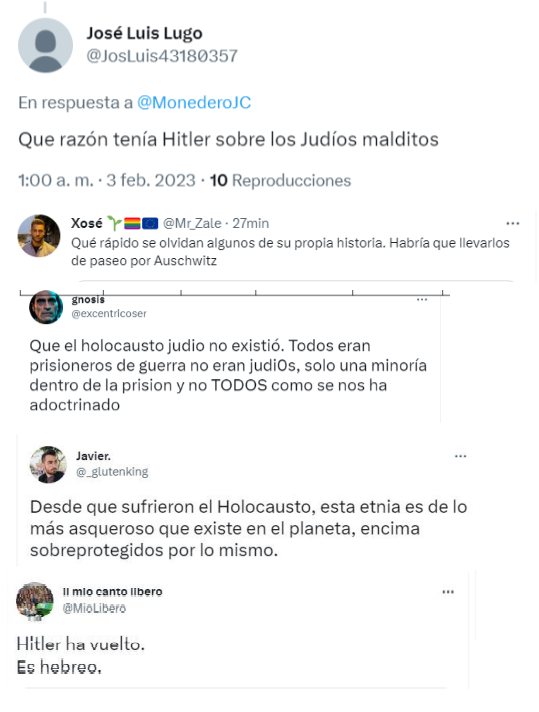Open the three-dot menu on the gnosis tweet
Image resolution: width=539 pixels, height=712 pixels.
pos(422,299)
